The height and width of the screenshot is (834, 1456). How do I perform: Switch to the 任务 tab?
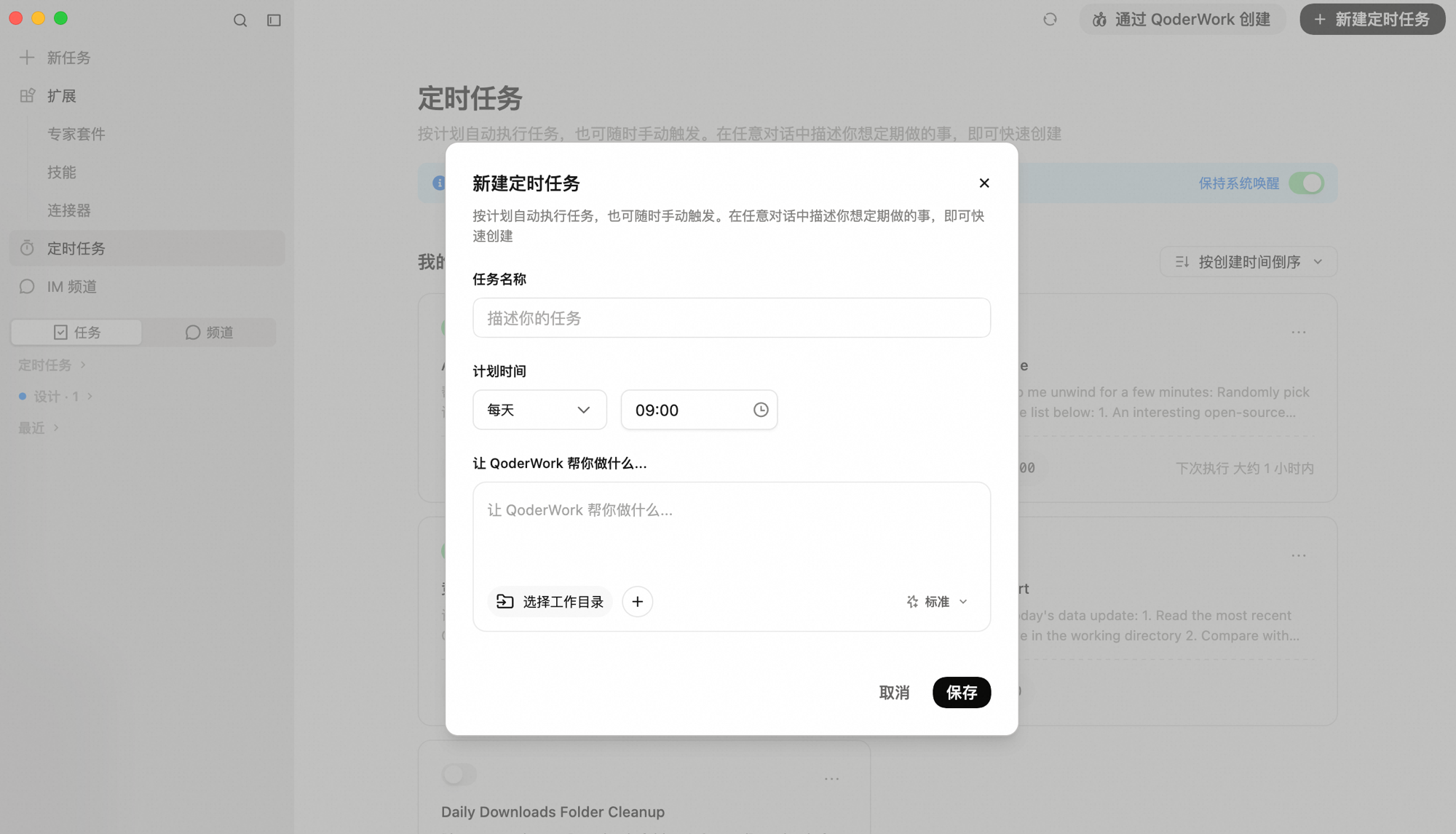(76, 333)
